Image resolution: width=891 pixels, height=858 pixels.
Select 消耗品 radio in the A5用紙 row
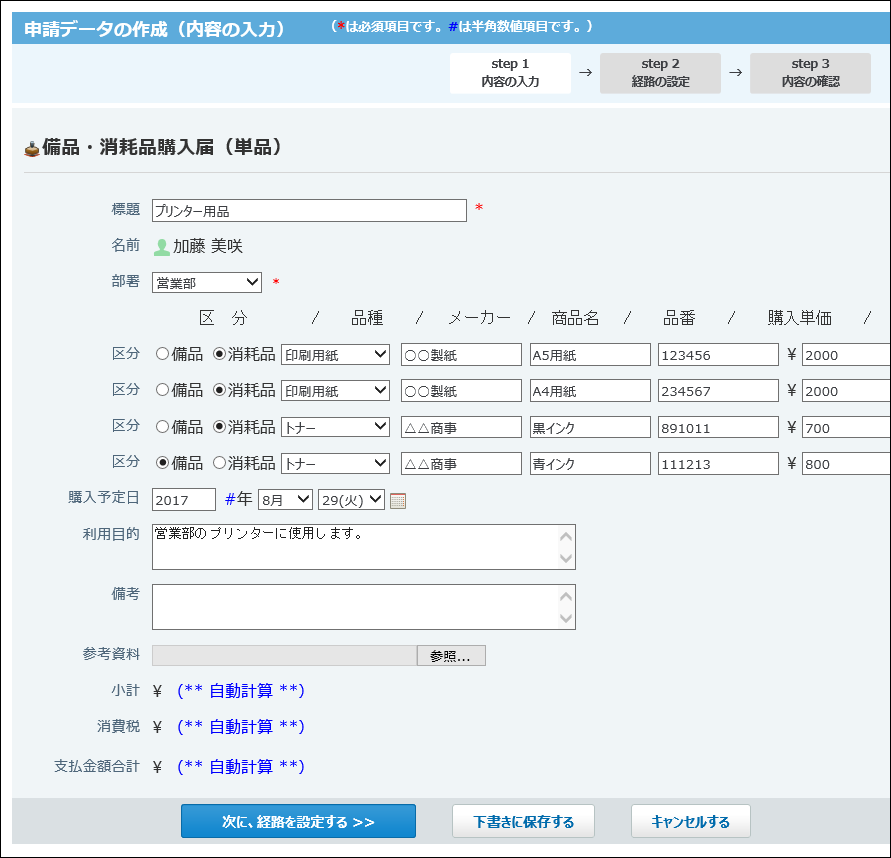(219, 354)
